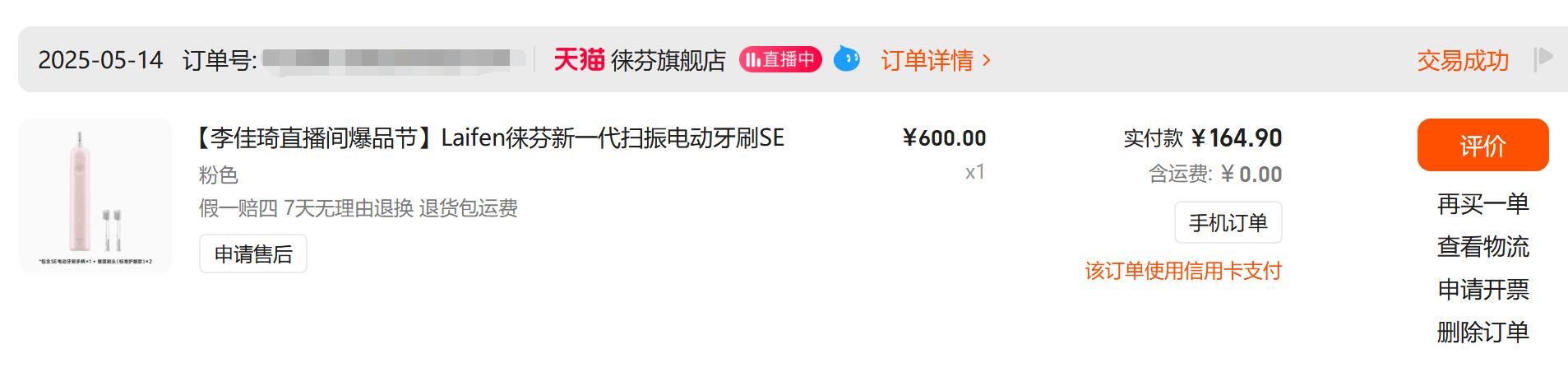Viewport: 1568px width, 377px height.
Task: Click 申请开票 to request invoice
Action: pyautogui.click(x=1482, y=289)
